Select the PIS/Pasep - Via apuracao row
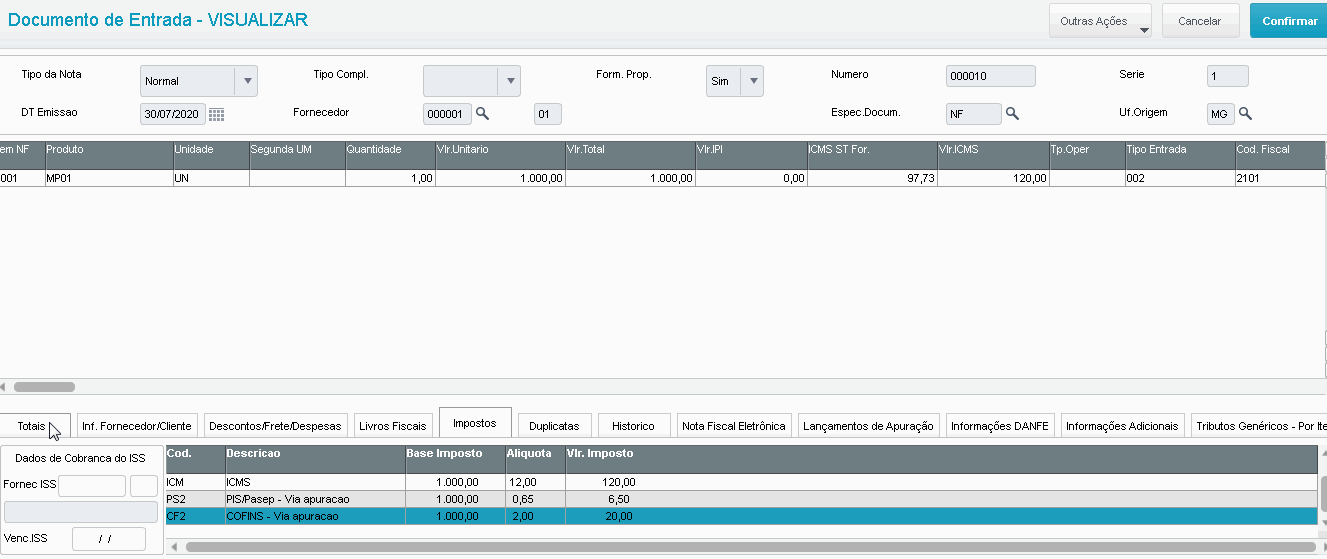 (741, 499)
